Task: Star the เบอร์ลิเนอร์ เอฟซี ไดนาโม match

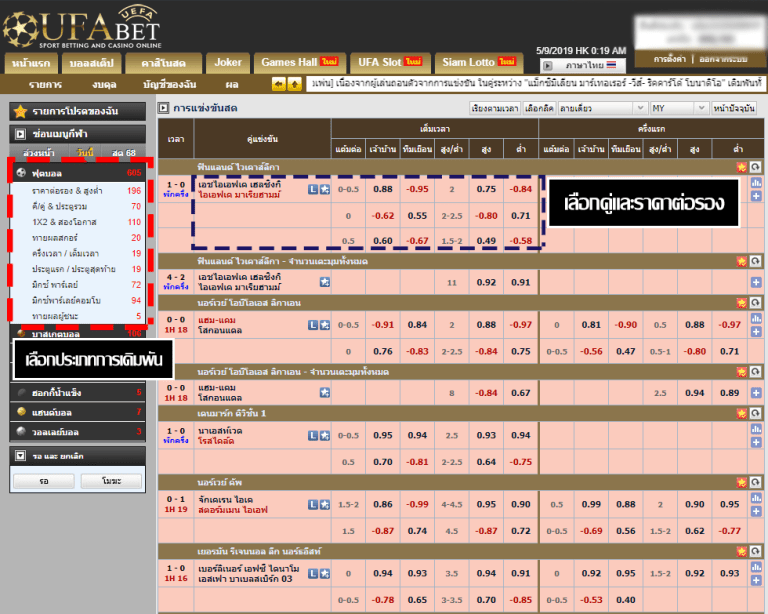Action: (x=325, y=573)
